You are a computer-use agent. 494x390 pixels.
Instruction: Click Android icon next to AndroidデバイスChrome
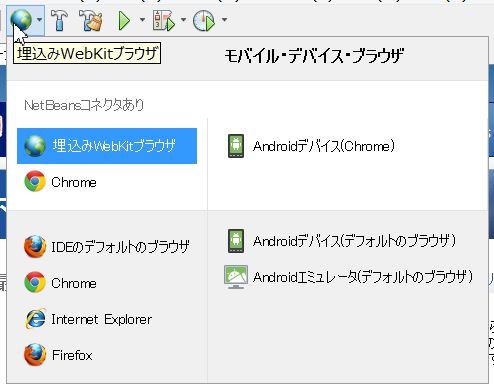236,146
